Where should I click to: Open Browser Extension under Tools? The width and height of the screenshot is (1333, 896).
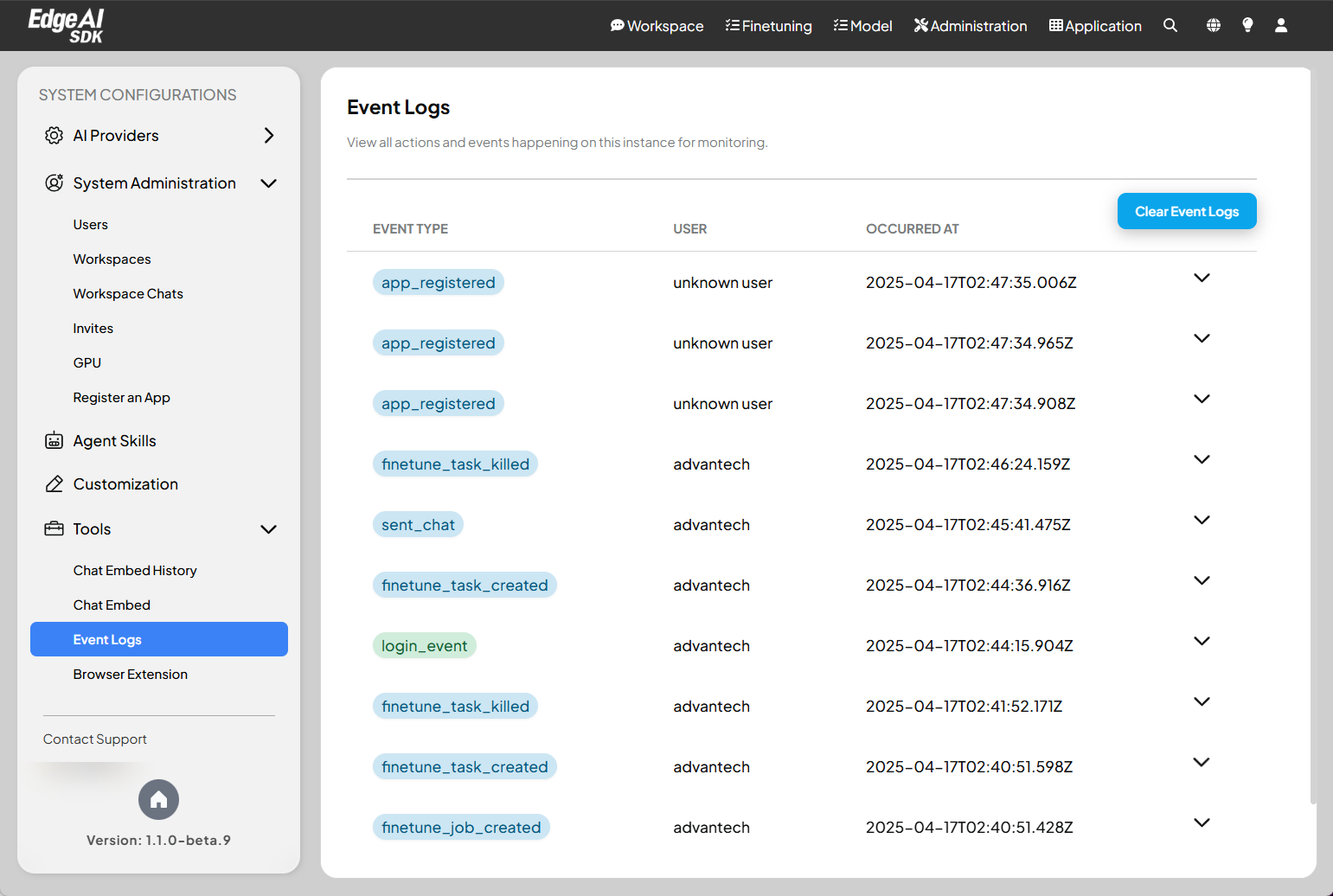tap(131, 675)
